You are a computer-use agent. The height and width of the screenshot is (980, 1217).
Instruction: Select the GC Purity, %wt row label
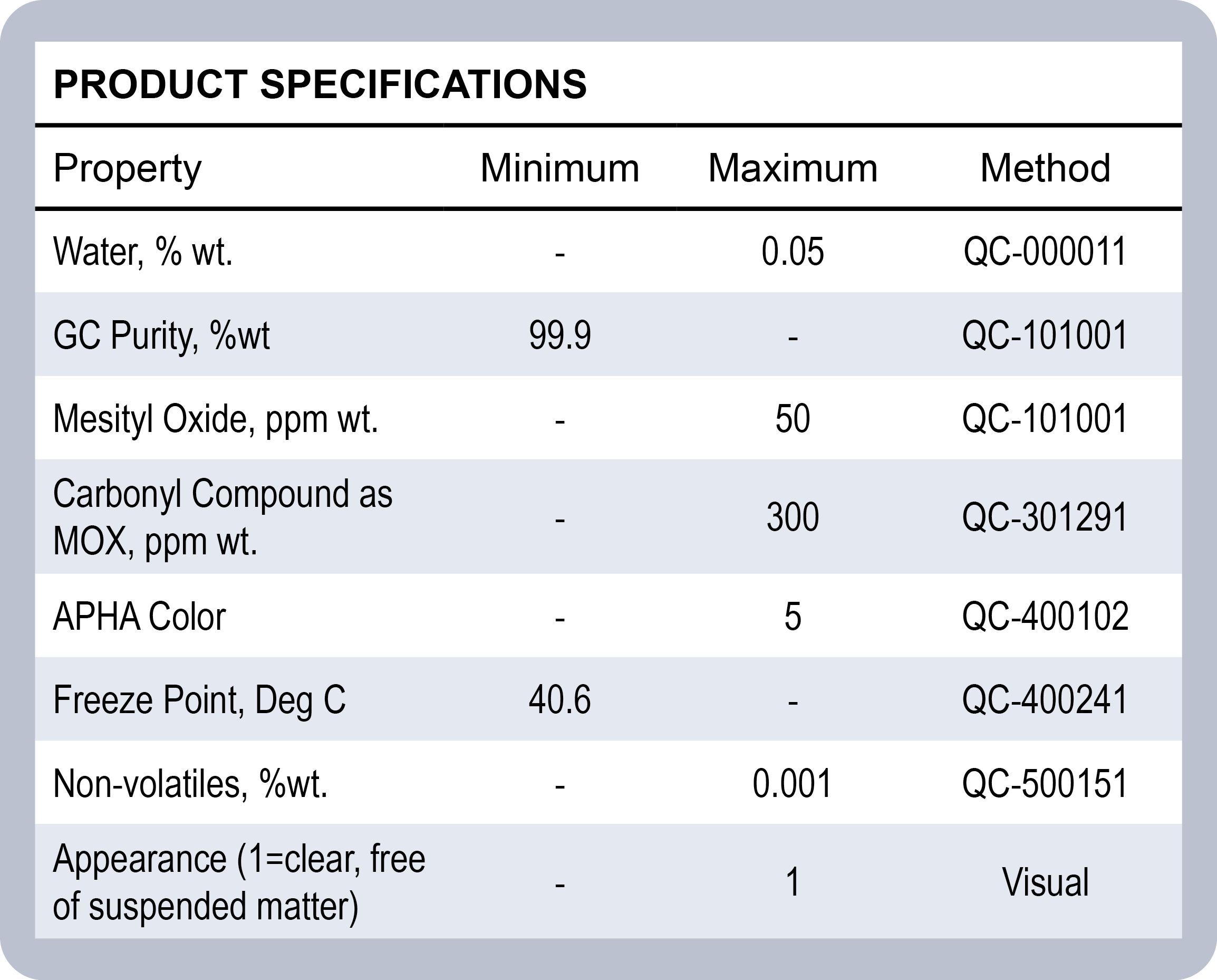tap(161, 335)
